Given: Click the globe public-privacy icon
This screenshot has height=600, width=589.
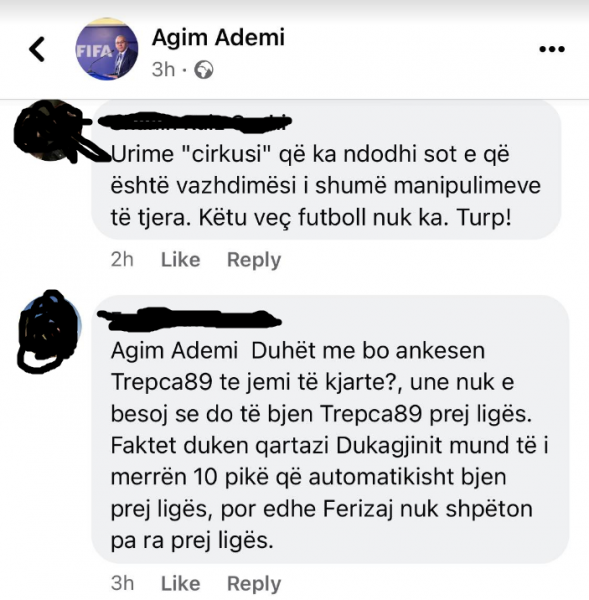Looking at the screenshot, I should pyautogui.click(x=204, y=70).
